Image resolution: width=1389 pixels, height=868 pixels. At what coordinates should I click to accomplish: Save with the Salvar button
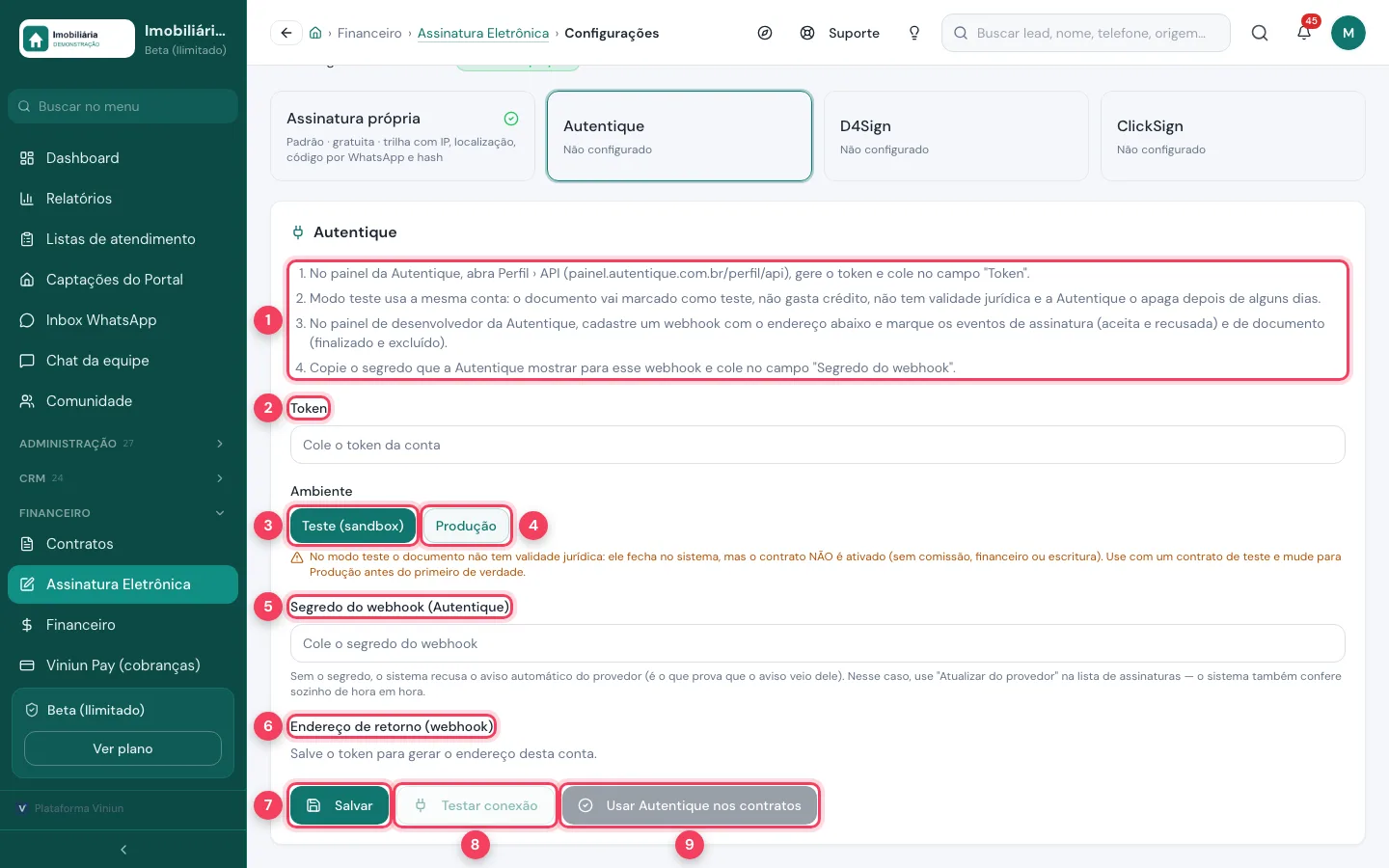click(x=340, y=805)
